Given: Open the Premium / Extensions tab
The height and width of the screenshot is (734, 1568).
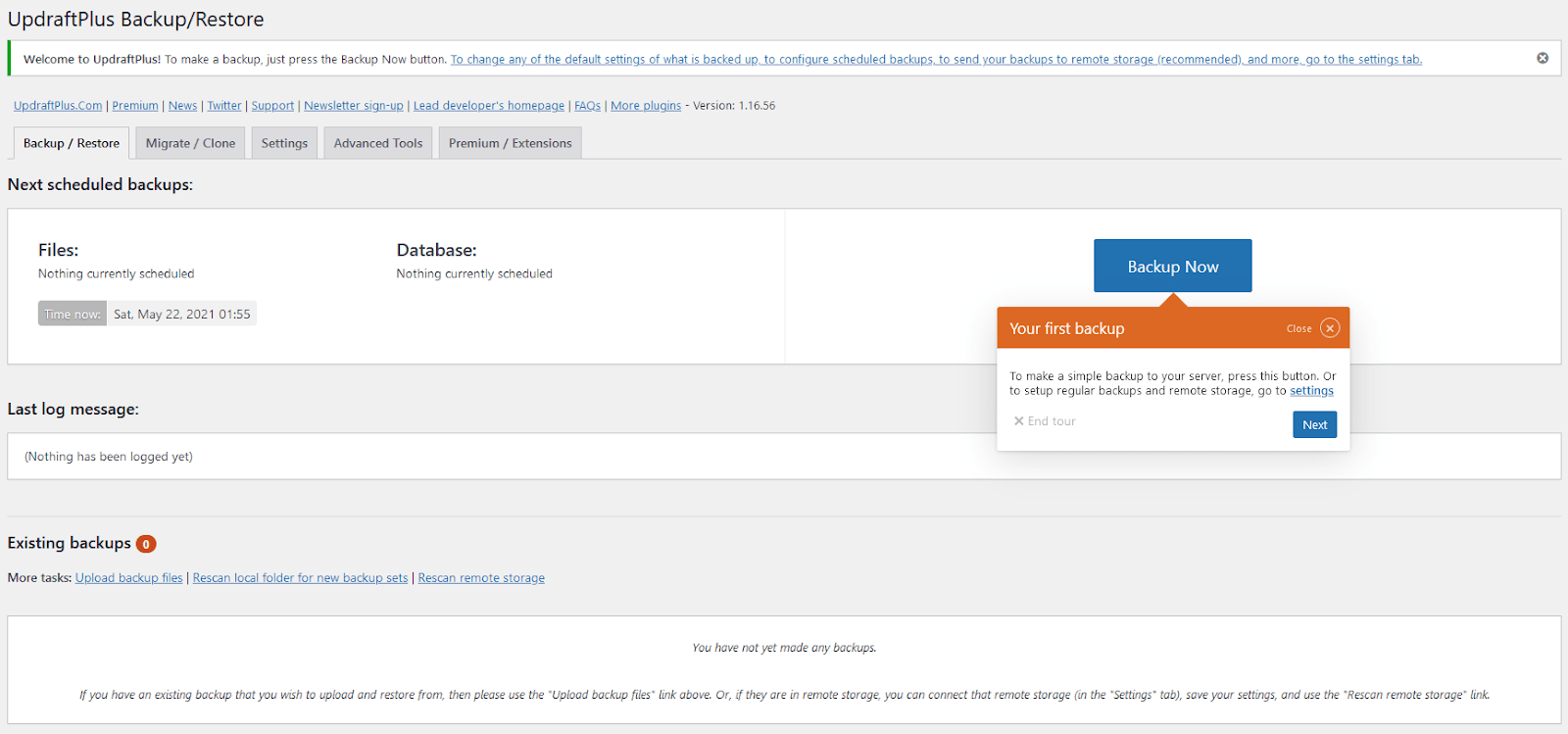Looking at the screenshot, I should tap(511, 143).
